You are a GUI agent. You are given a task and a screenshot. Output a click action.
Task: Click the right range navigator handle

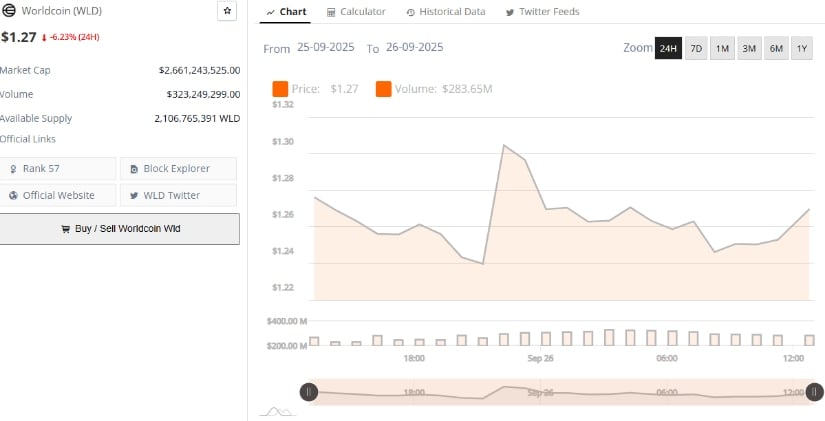814,392
